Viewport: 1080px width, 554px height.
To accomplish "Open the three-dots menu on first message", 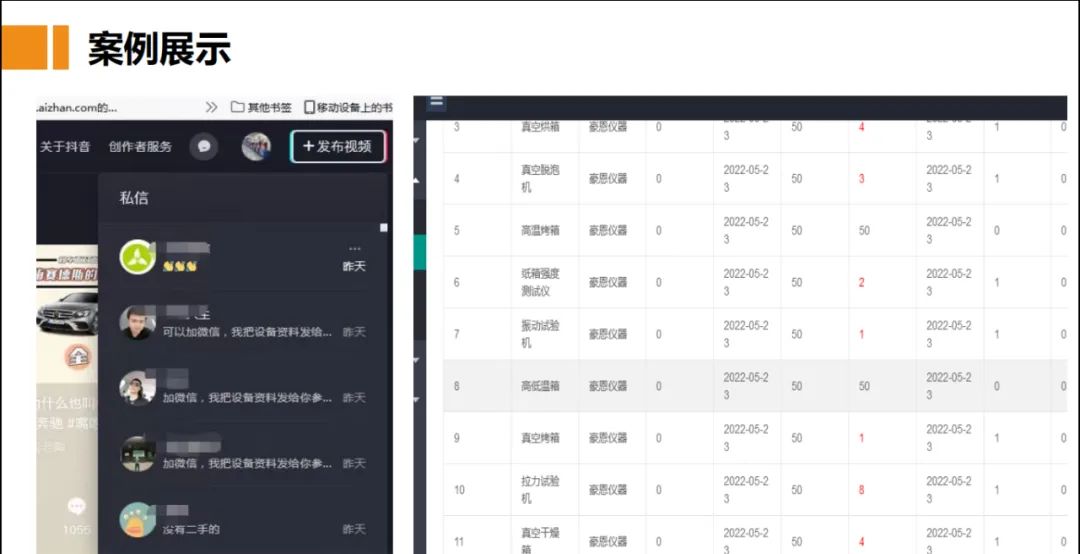I will point(355,249).
